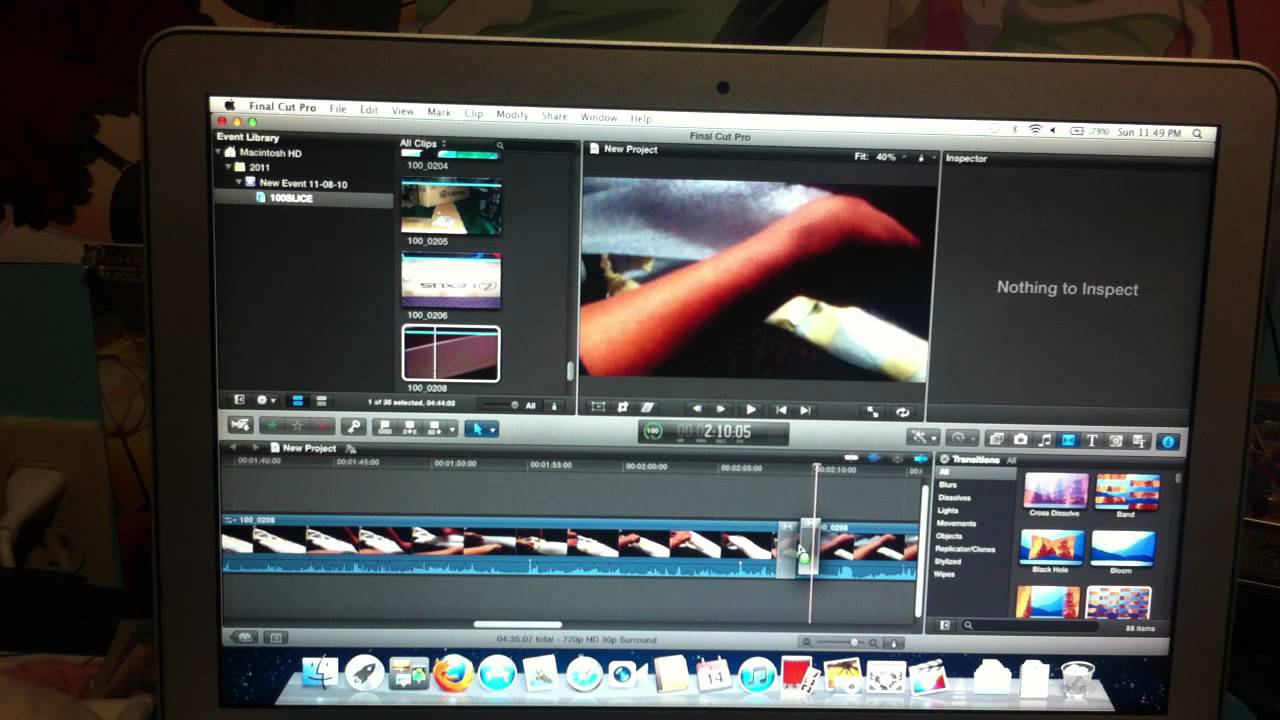Mark clip as favorite with green star
1280x720 pixels.
pyautogui.click(x=272, y=426)
